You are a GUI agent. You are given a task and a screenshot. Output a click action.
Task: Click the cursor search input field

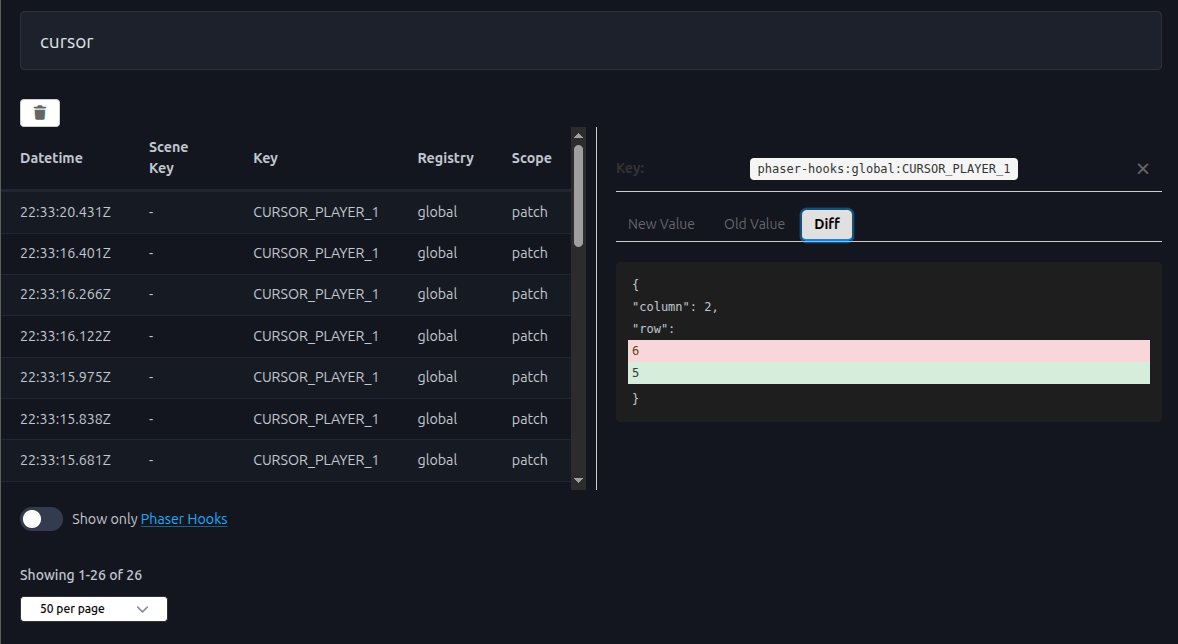[591, 41]
